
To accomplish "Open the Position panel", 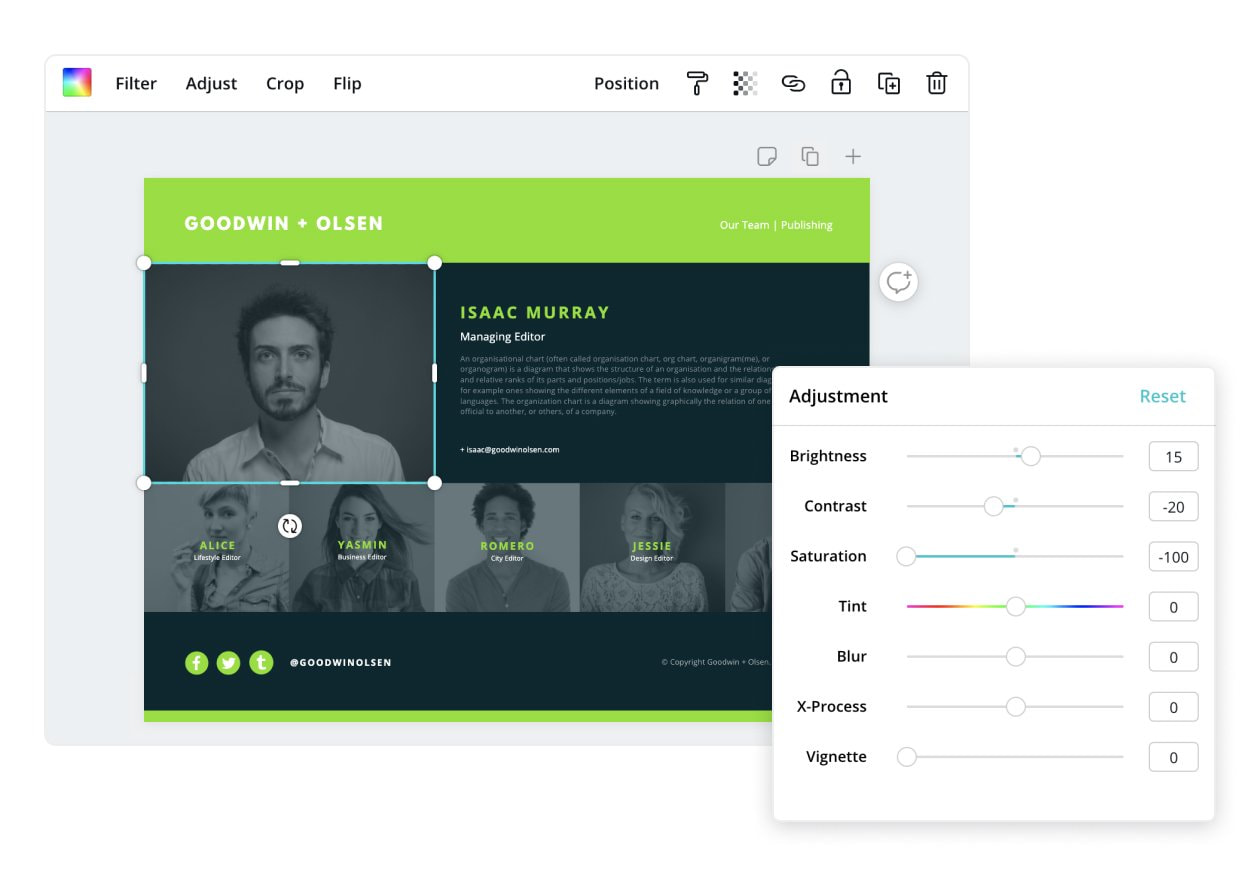I will (627, 84).
